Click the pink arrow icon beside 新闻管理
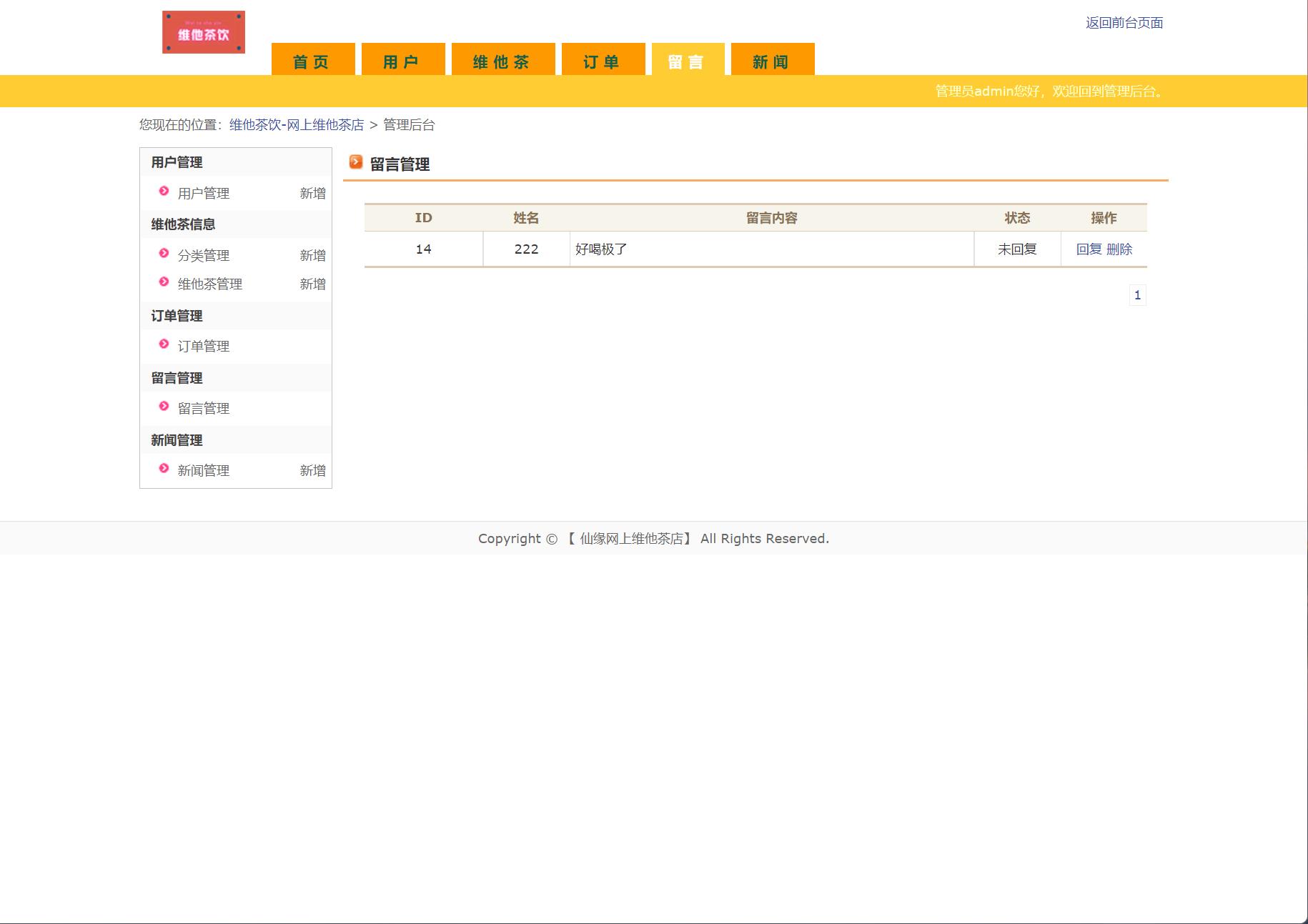Image resolution: width=1308 pixels, height=924 pixels. [x=164, y=470]
